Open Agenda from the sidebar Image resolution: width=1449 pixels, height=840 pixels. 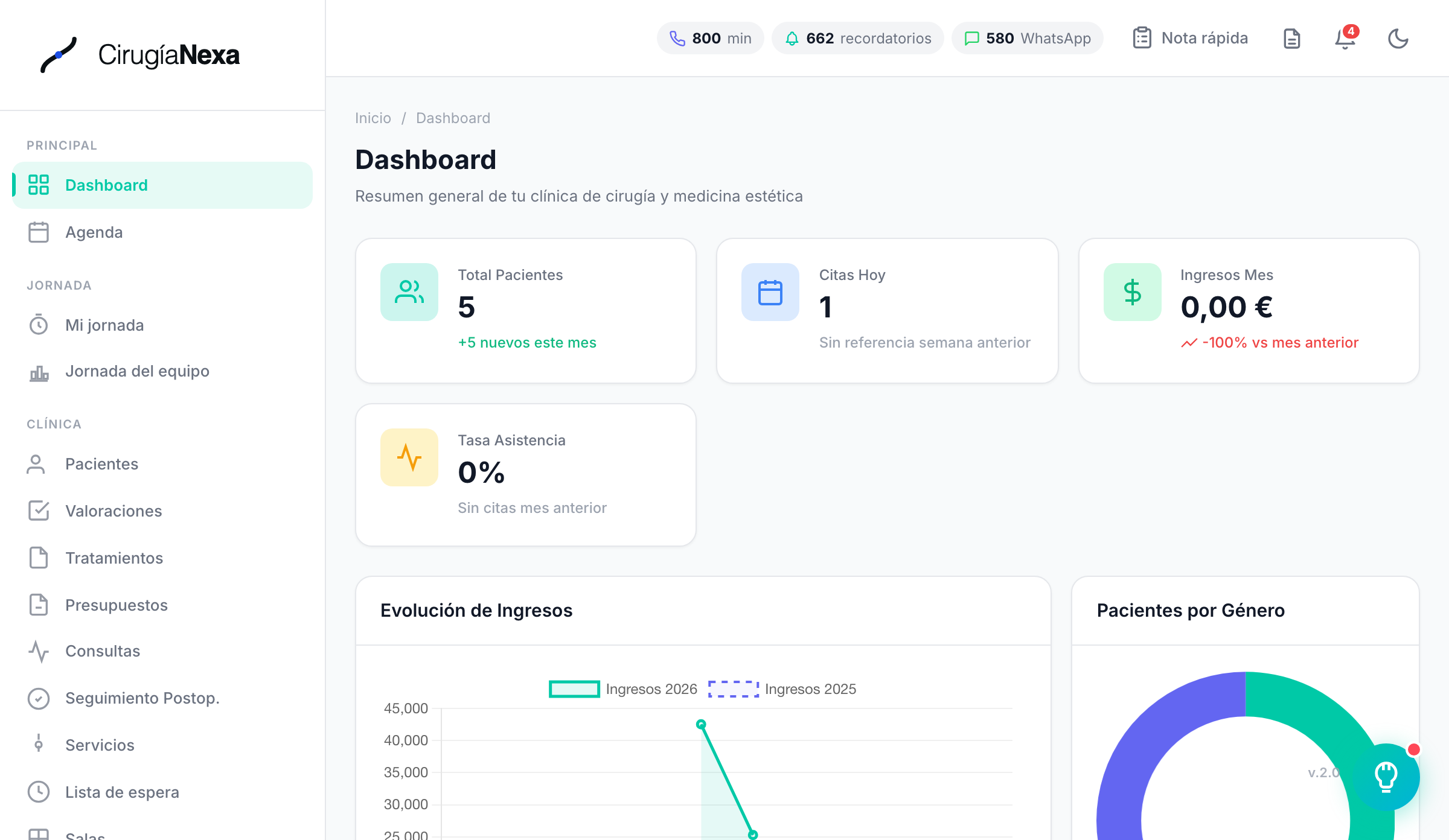(162, 232)
